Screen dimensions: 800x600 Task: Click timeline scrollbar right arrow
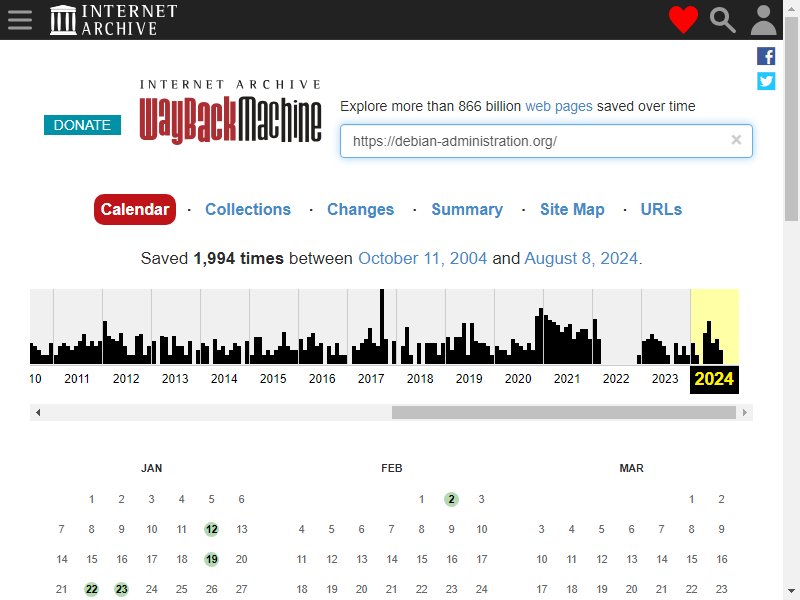click(x=745, y=412)
